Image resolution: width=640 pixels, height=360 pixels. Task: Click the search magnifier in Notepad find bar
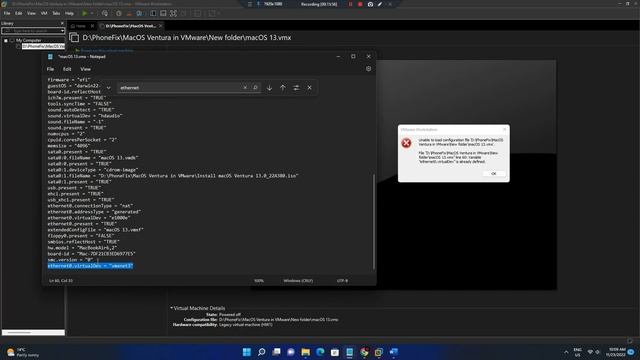pos(255,87)
